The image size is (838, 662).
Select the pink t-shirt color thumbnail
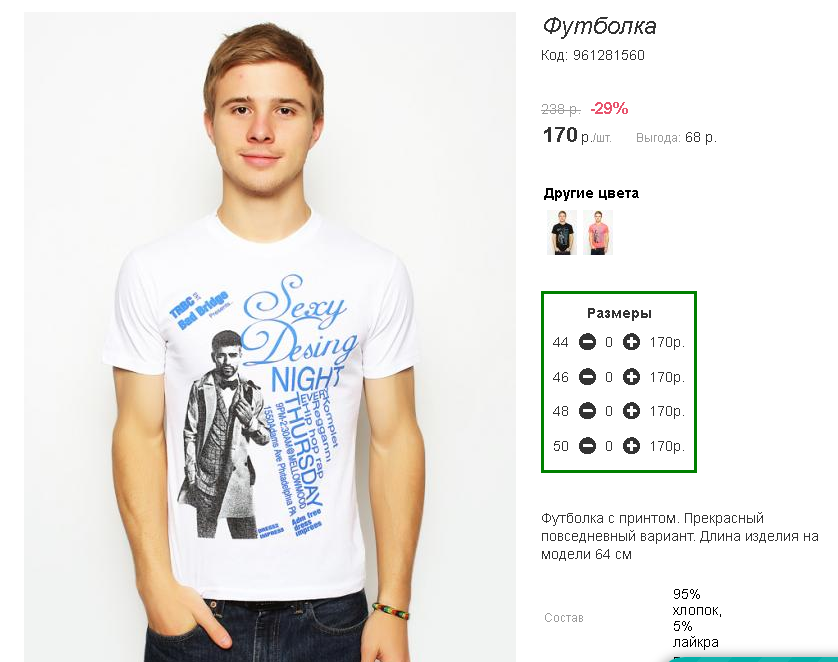pyautogui.click(x=598, y=232)
